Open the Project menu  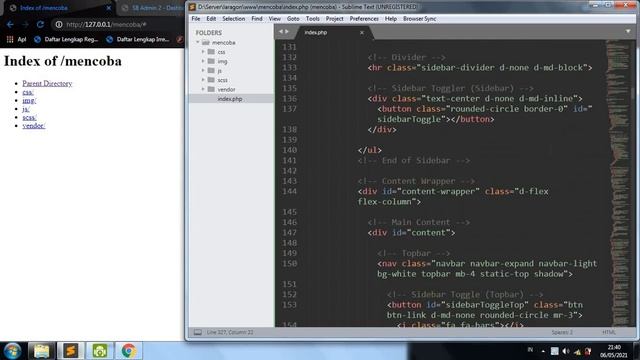click(x=334, y=19)
